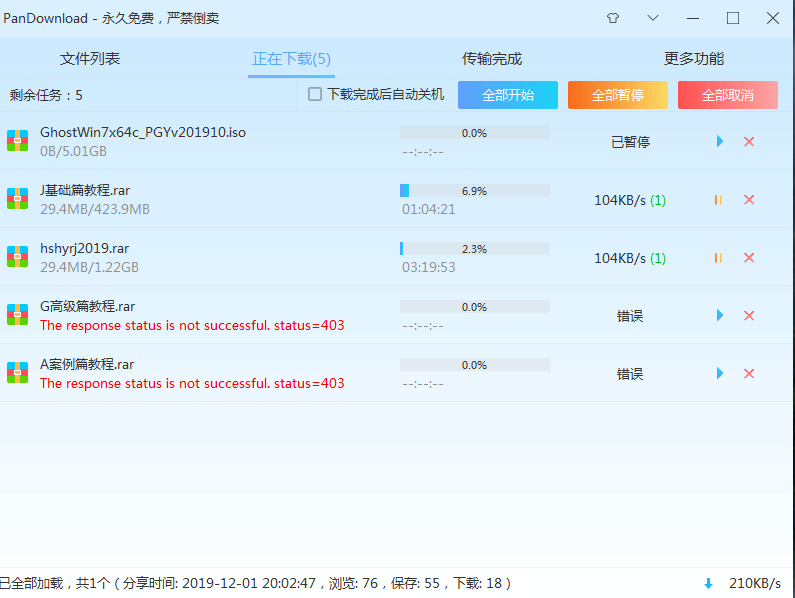
Task: Click the 全部暂停 button
Action: pos(618,95)
